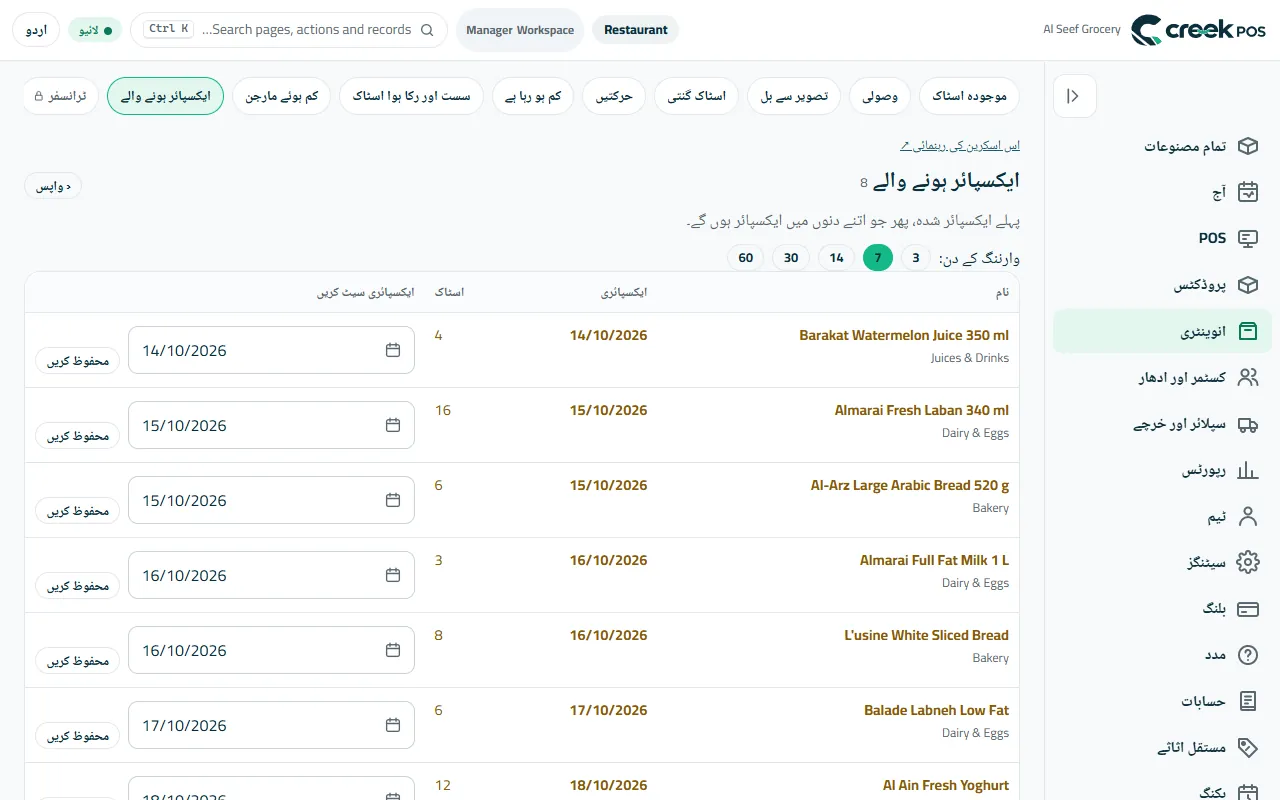Open the language selector showing اردو
The image size is (1280, 800).
coord(36,30)
